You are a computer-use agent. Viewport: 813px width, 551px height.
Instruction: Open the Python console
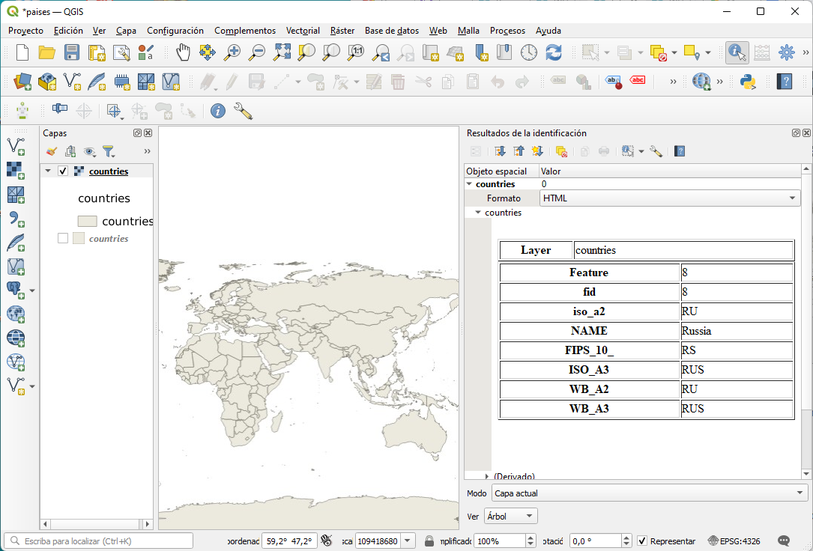click(x=747, y=81)
